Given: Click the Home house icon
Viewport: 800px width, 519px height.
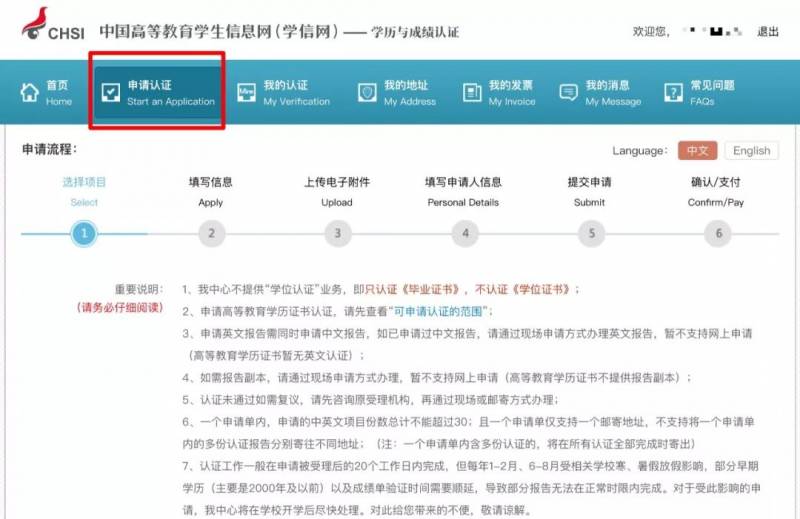Looking at the screenshot, I should (29, 93).
